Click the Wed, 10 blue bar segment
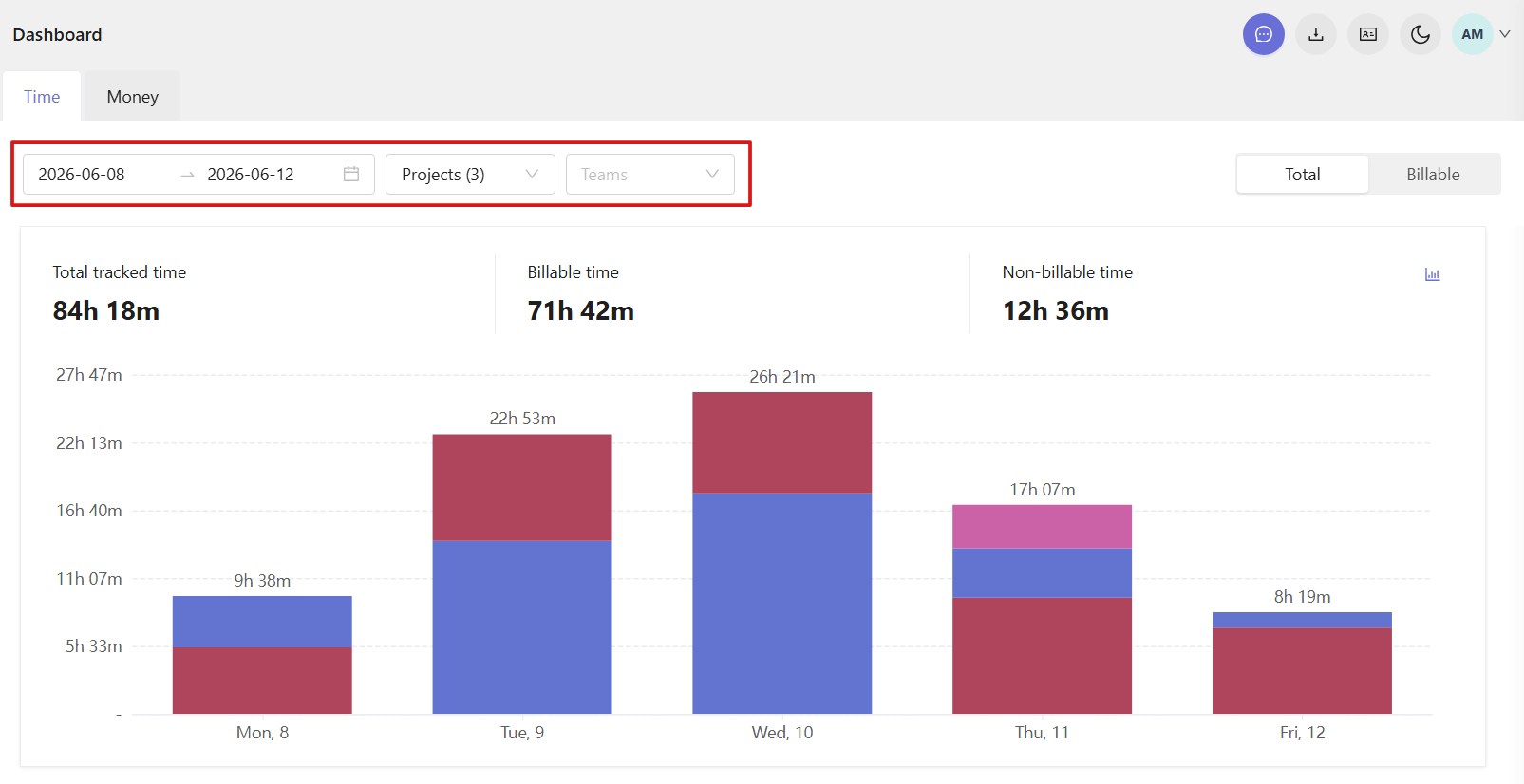This screenshot has width=1524, height=784. click(x=782, y=604)
